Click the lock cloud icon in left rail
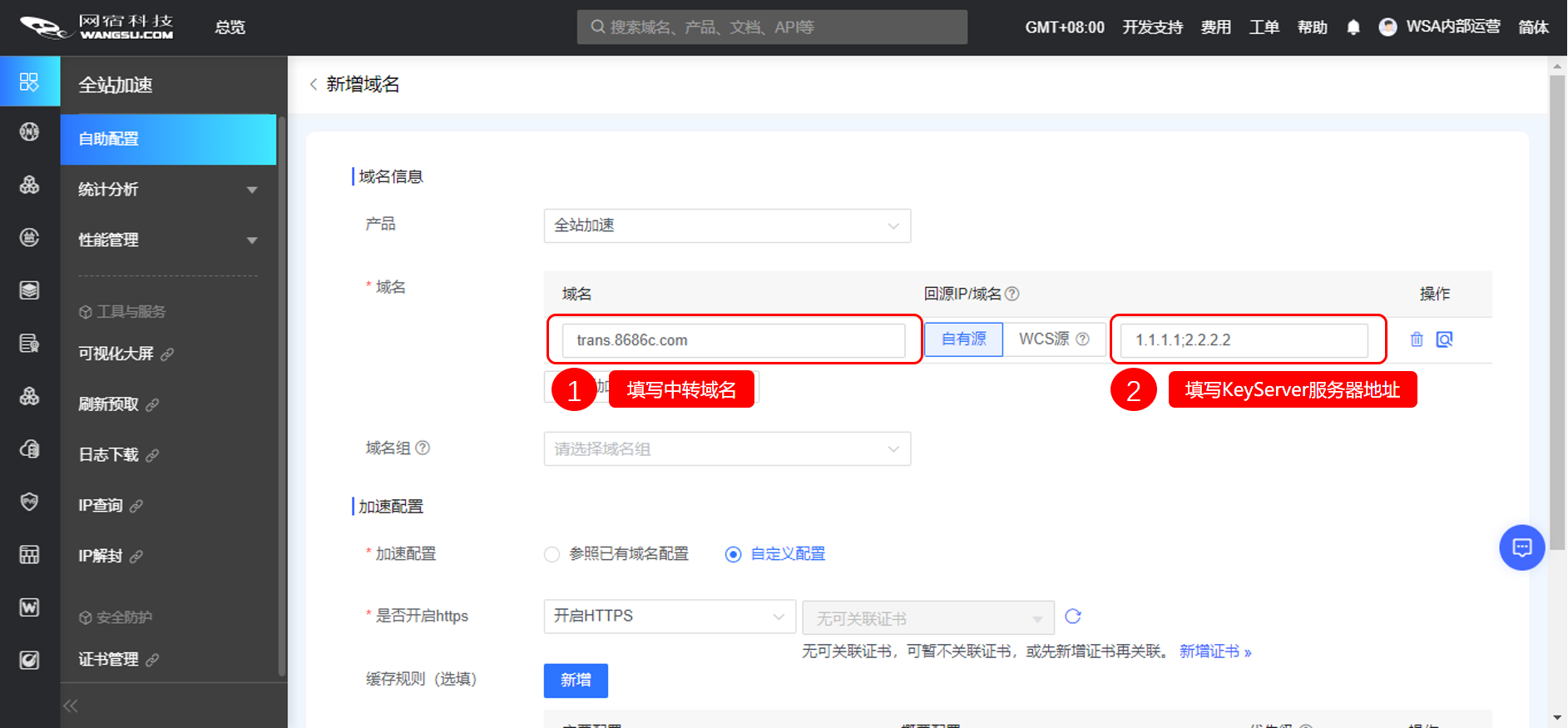This screenshot has width=1568, height=728. click(29, 449)
